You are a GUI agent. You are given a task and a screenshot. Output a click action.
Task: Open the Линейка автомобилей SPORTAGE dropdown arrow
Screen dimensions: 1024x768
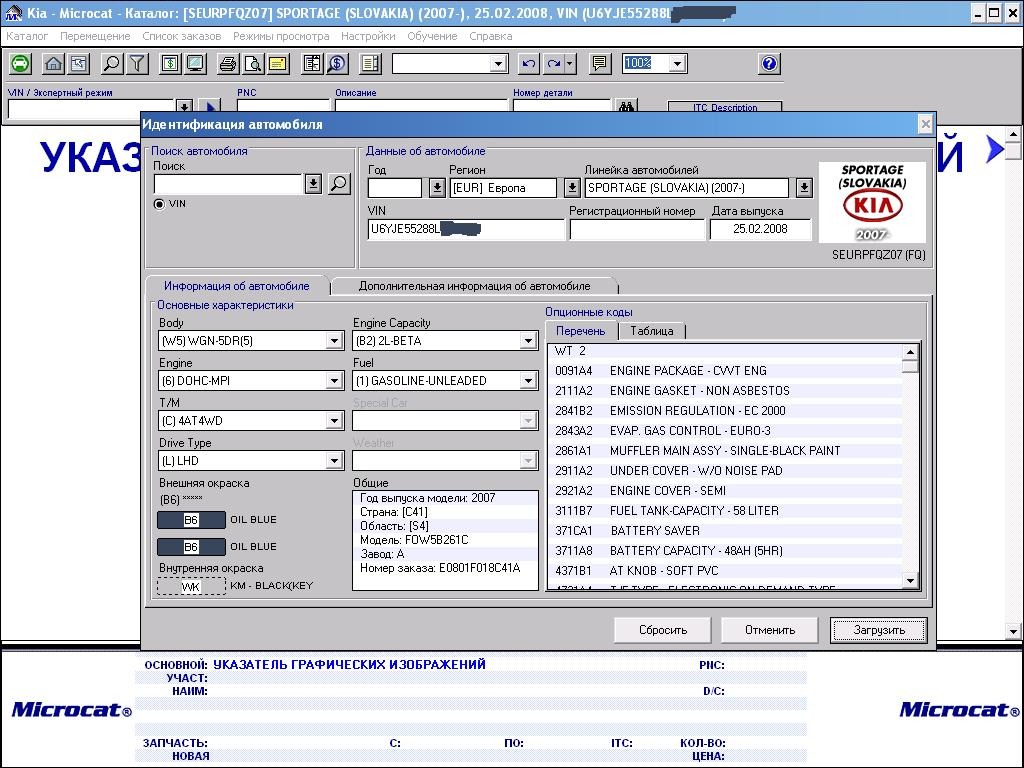coord(804,188)
